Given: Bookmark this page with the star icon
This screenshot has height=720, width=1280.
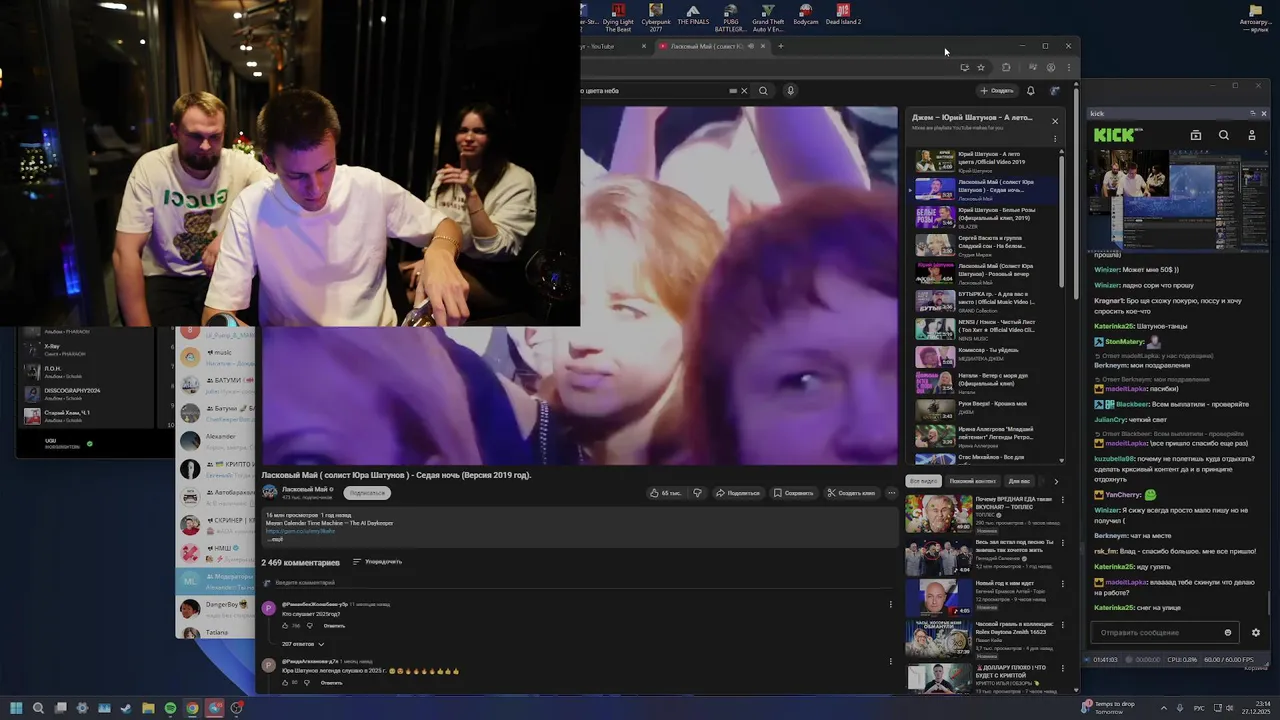Looking at the screenshot, I should pyautogui.click(x=981, y=67).
